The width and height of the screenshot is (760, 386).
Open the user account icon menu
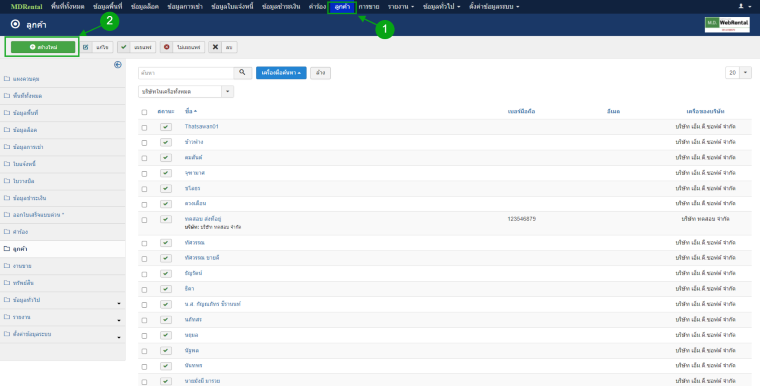point(743,6)
